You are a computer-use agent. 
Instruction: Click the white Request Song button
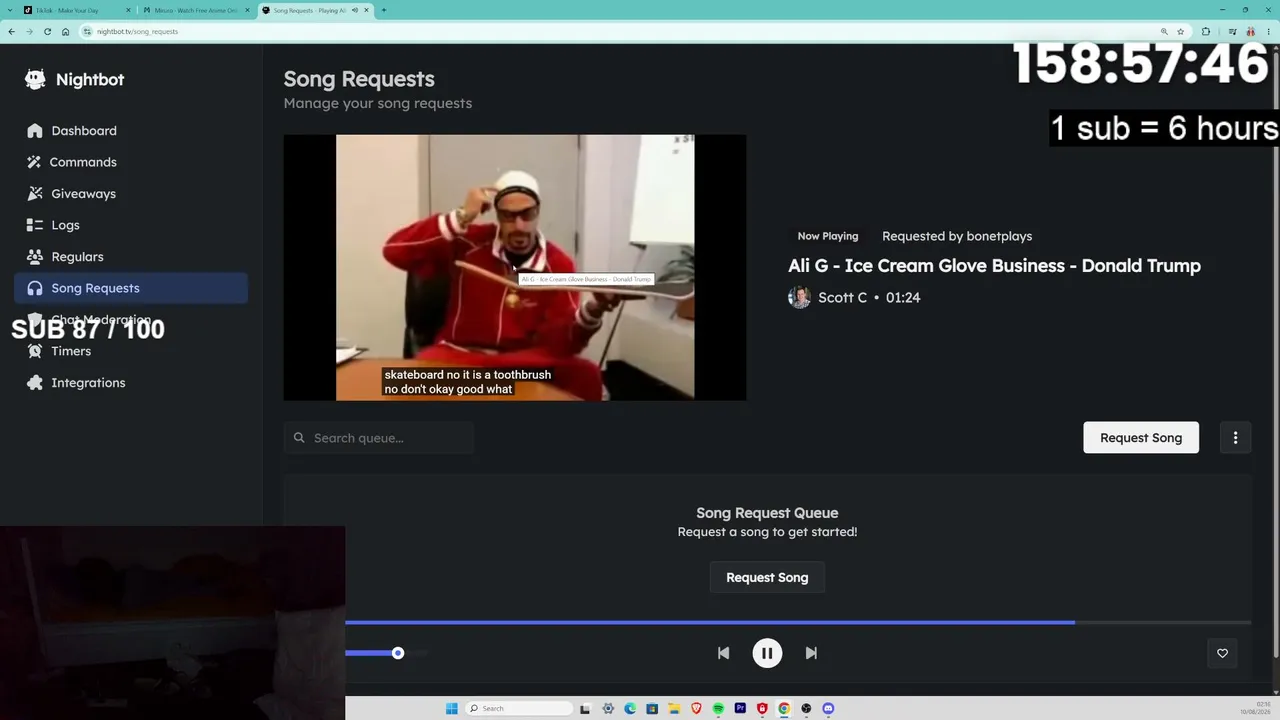tap(1141, 438)
